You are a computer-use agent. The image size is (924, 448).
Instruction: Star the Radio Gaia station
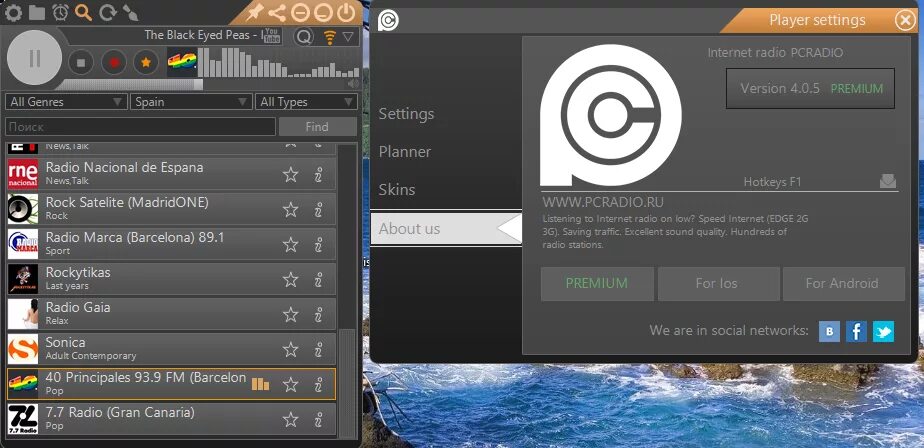pos(290,314)
